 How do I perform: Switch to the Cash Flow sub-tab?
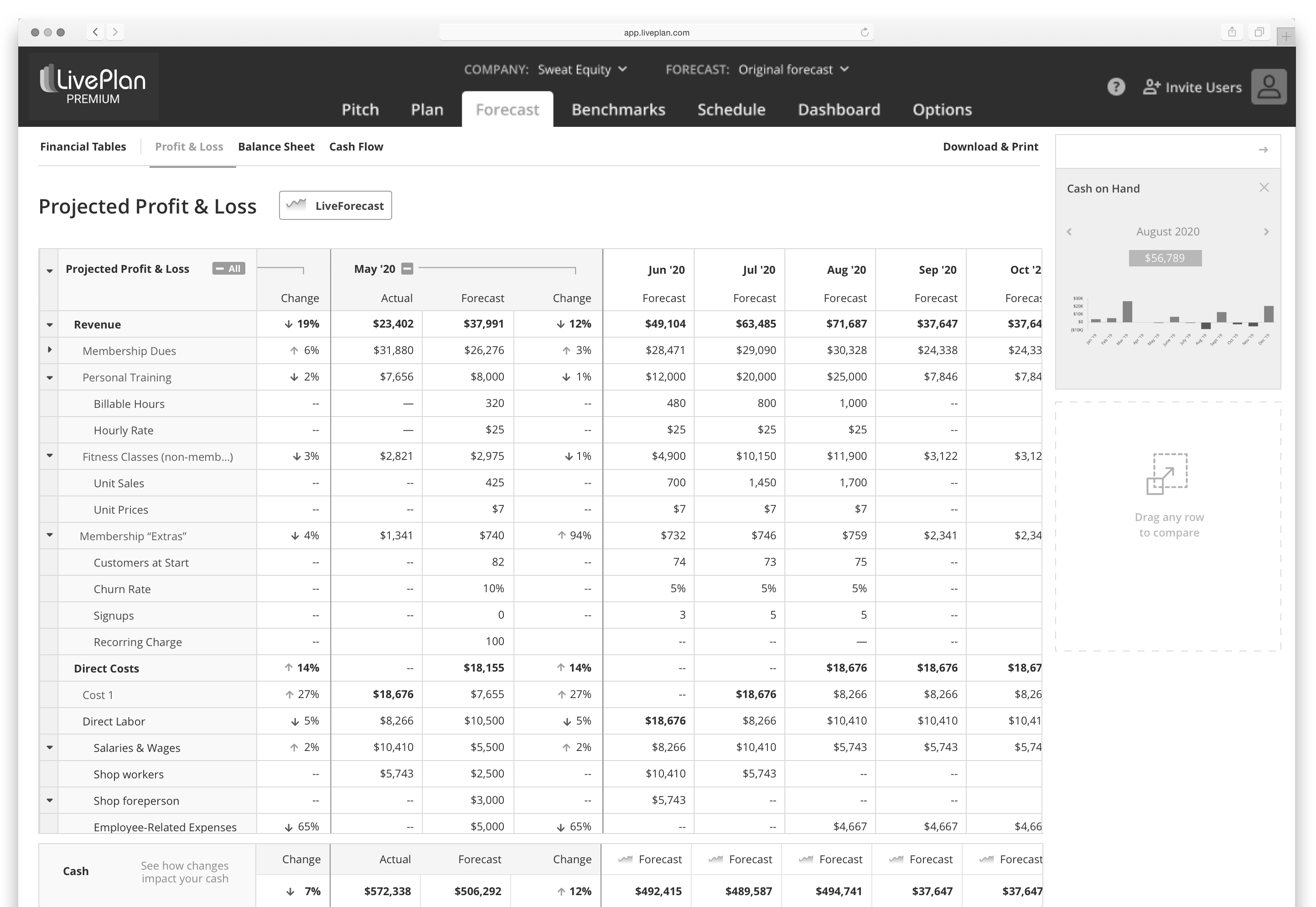point(356,146)
